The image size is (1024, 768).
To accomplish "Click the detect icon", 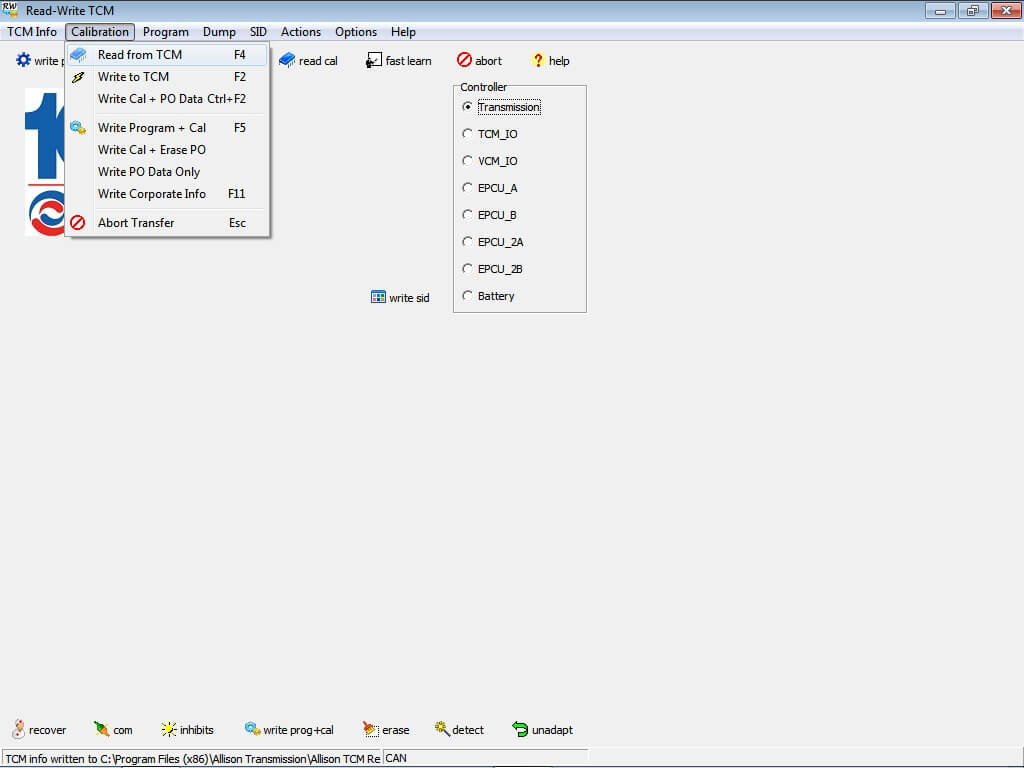I will pyautogui.click(x=442, y=730).
